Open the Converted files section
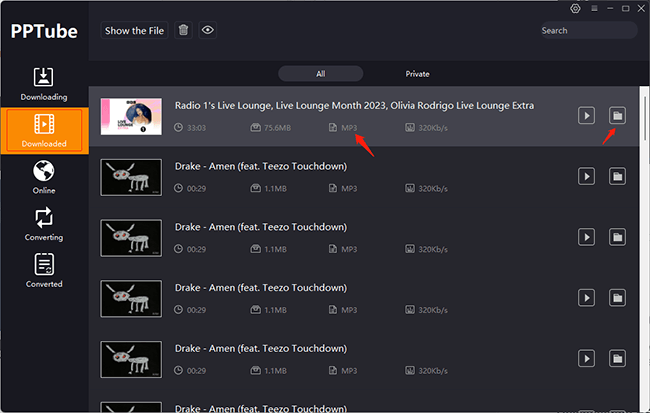The width and height of the screenshot is (650, 413). click(44, 270)
